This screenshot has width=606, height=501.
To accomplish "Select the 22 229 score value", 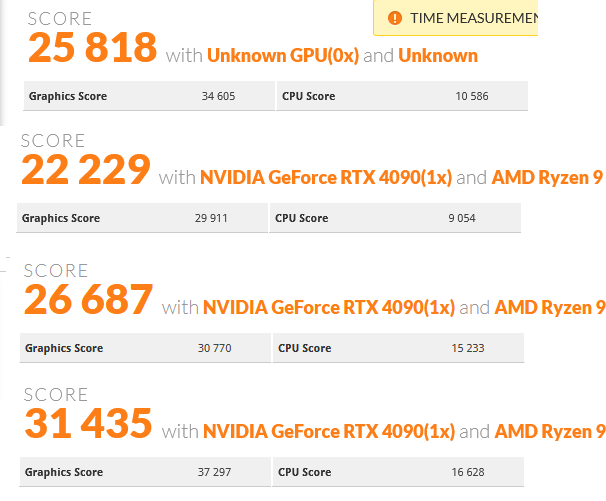I will pyautogui.click(x=85, y=169).
